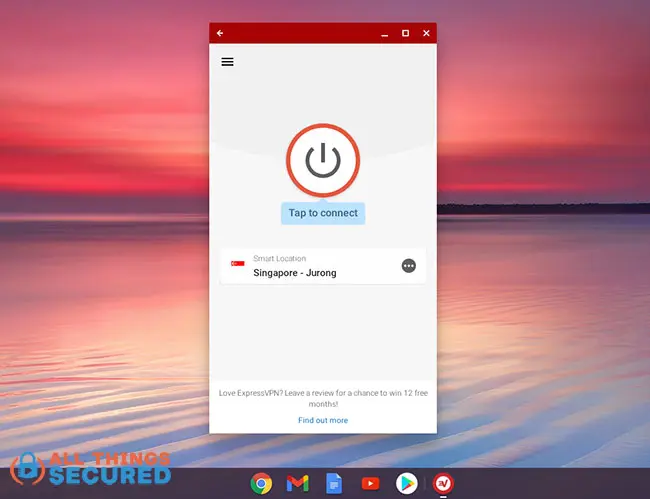Open location options with three-dot button
The width and height of the screenshot is (650, 499).
(409, 266)
